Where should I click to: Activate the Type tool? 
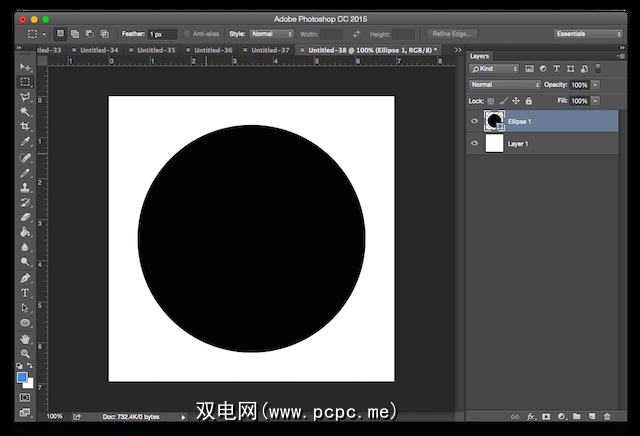[25, 292]
